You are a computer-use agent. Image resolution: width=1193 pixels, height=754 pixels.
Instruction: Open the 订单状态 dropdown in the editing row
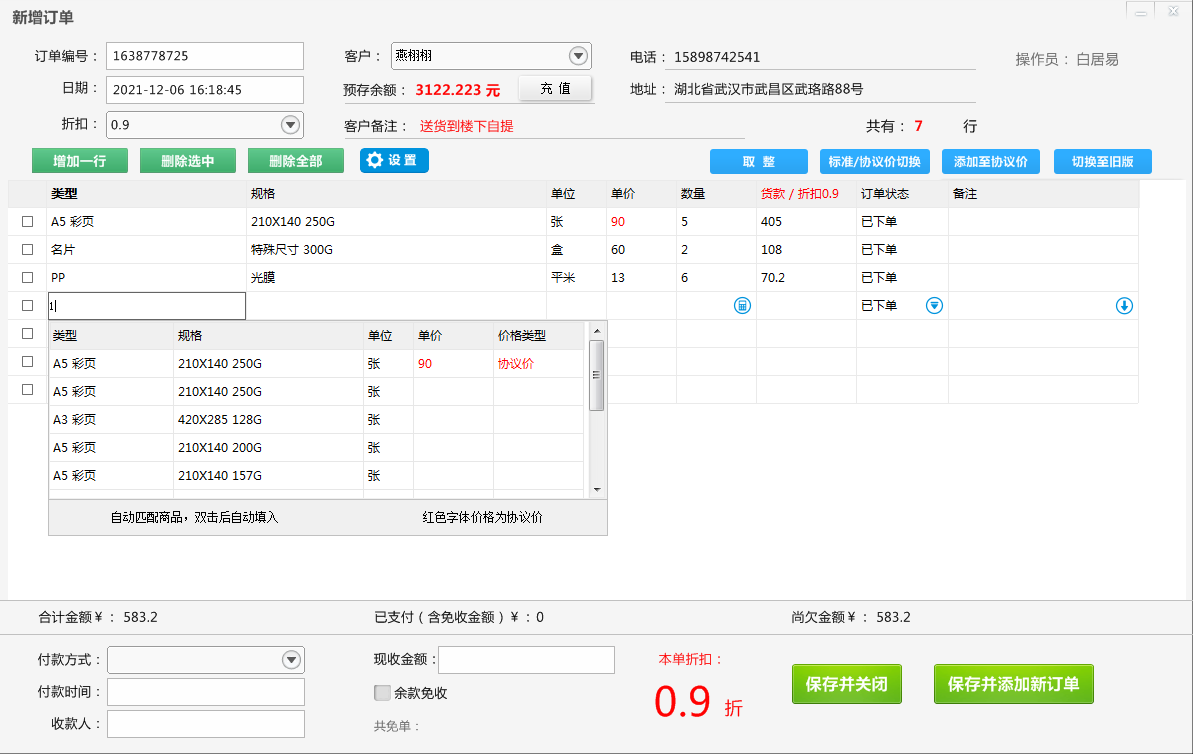(x=934, y=306)
